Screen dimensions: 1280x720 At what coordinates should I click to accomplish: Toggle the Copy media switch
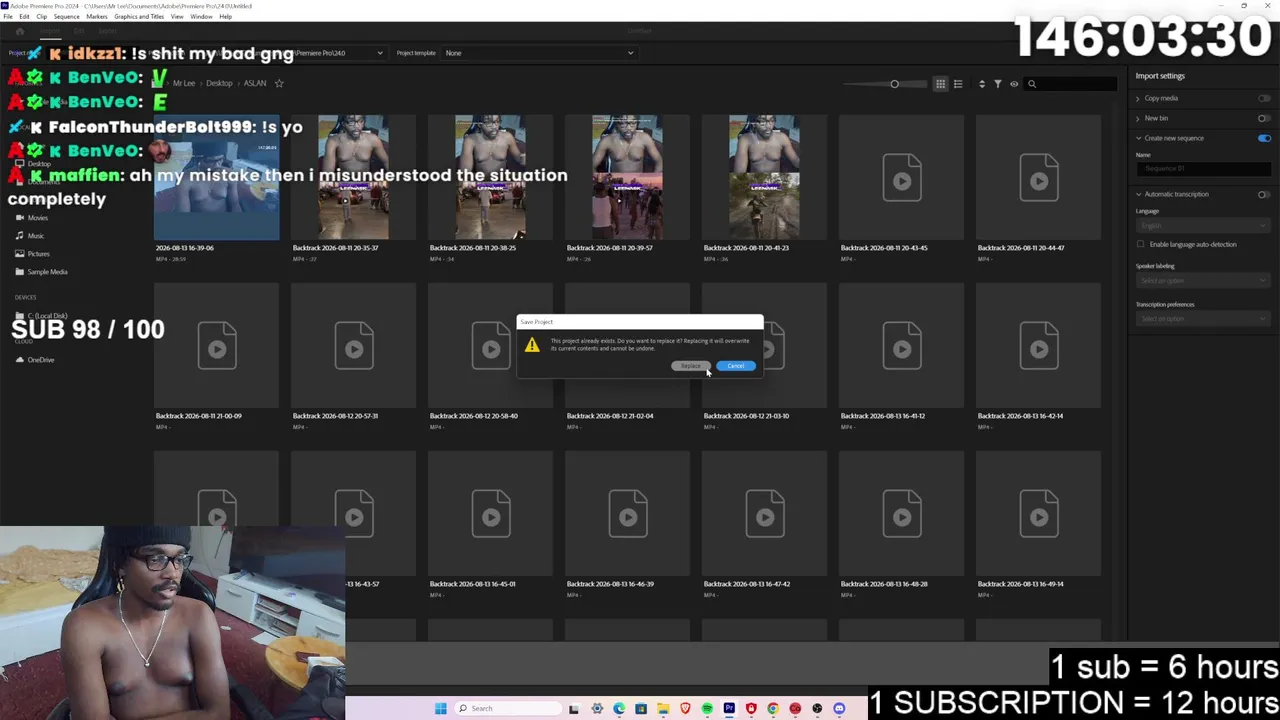1264,98
